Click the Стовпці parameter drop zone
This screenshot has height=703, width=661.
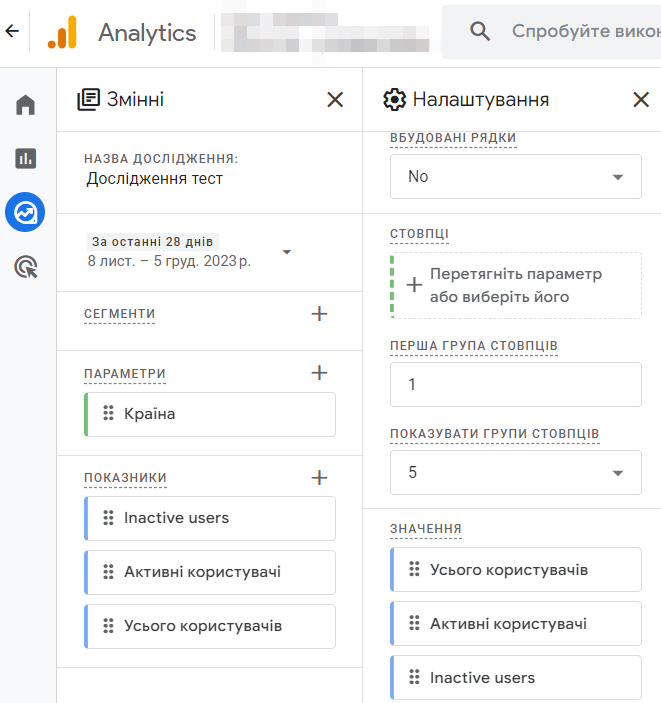(x=515, y=285)
